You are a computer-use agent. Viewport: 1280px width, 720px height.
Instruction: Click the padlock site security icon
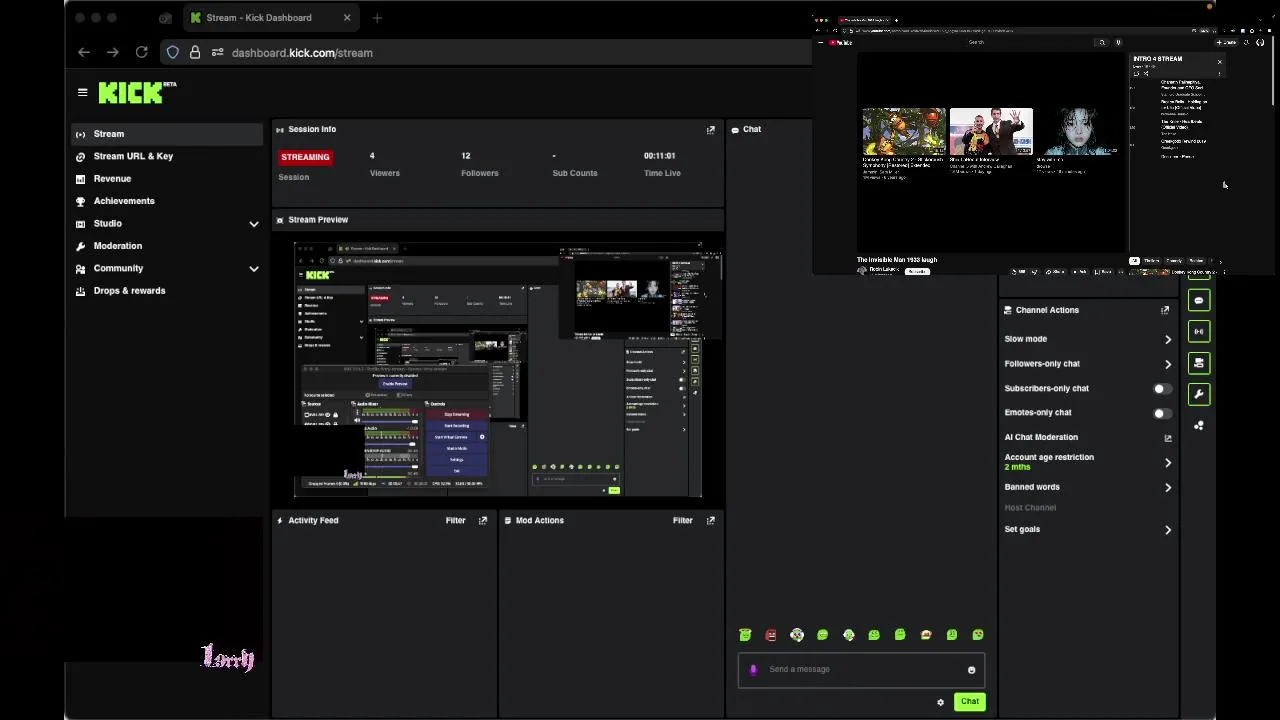point(195,52)
